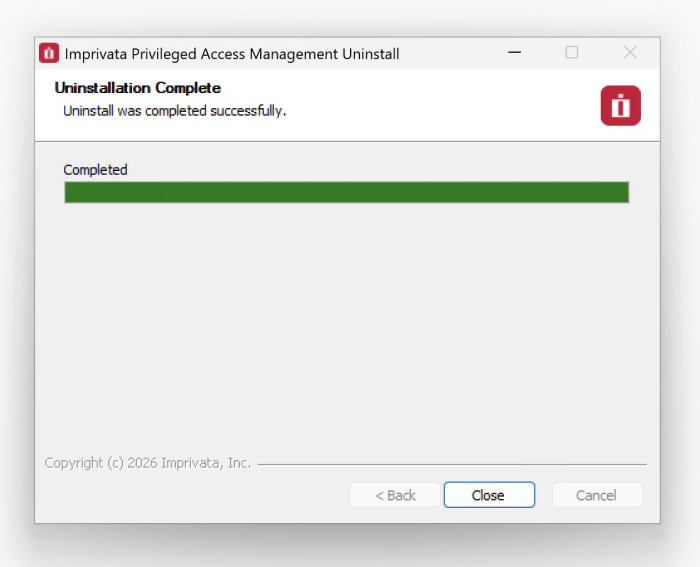Click the divider line under the header banner
Viewport: 700px width, 567px height.
(346, 141)
